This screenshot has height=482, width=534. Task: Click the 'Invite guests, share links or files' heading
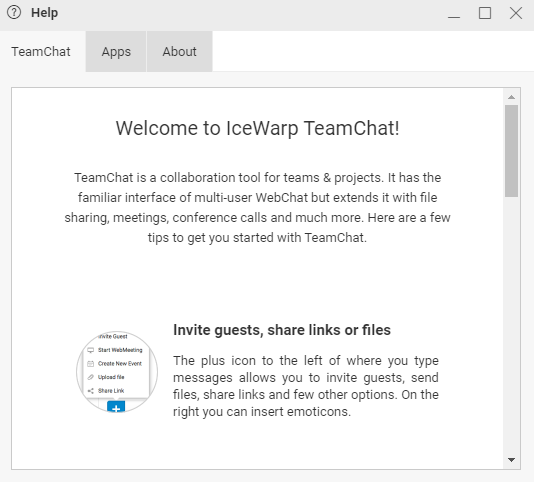[x=282, y=330]
